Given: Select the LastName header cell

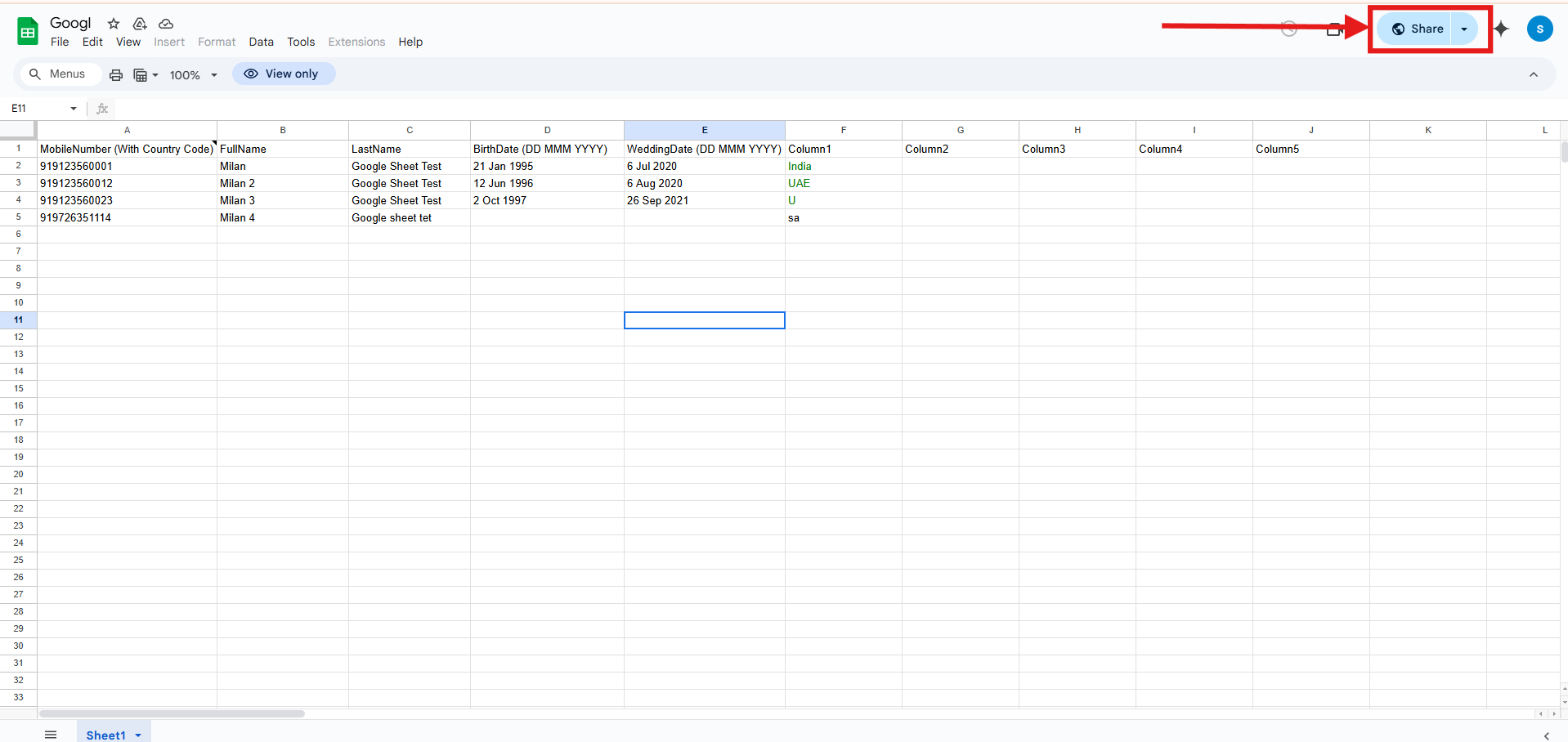Looking at the screenshot, I should (x=410, y=149).
